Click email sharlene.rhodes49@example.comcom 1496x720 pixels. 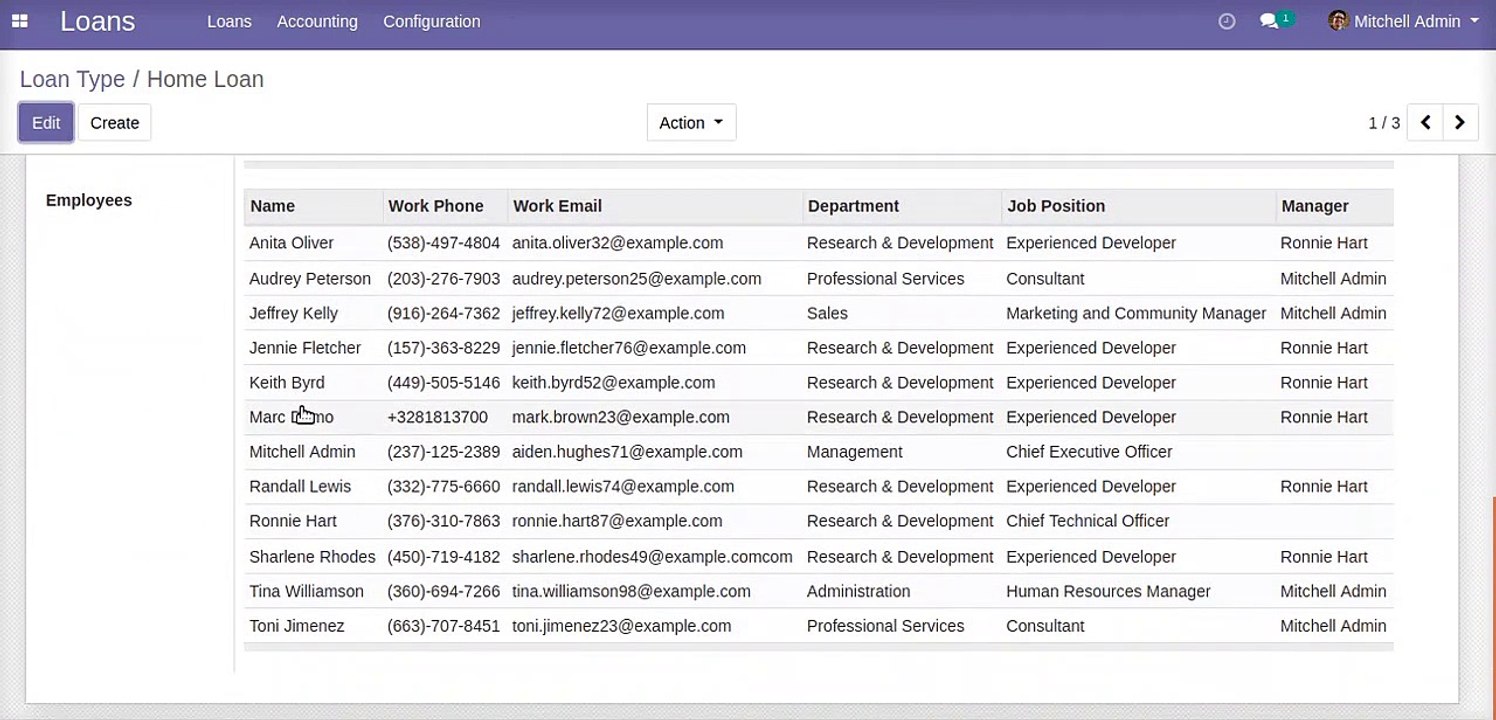pos(652,556)
